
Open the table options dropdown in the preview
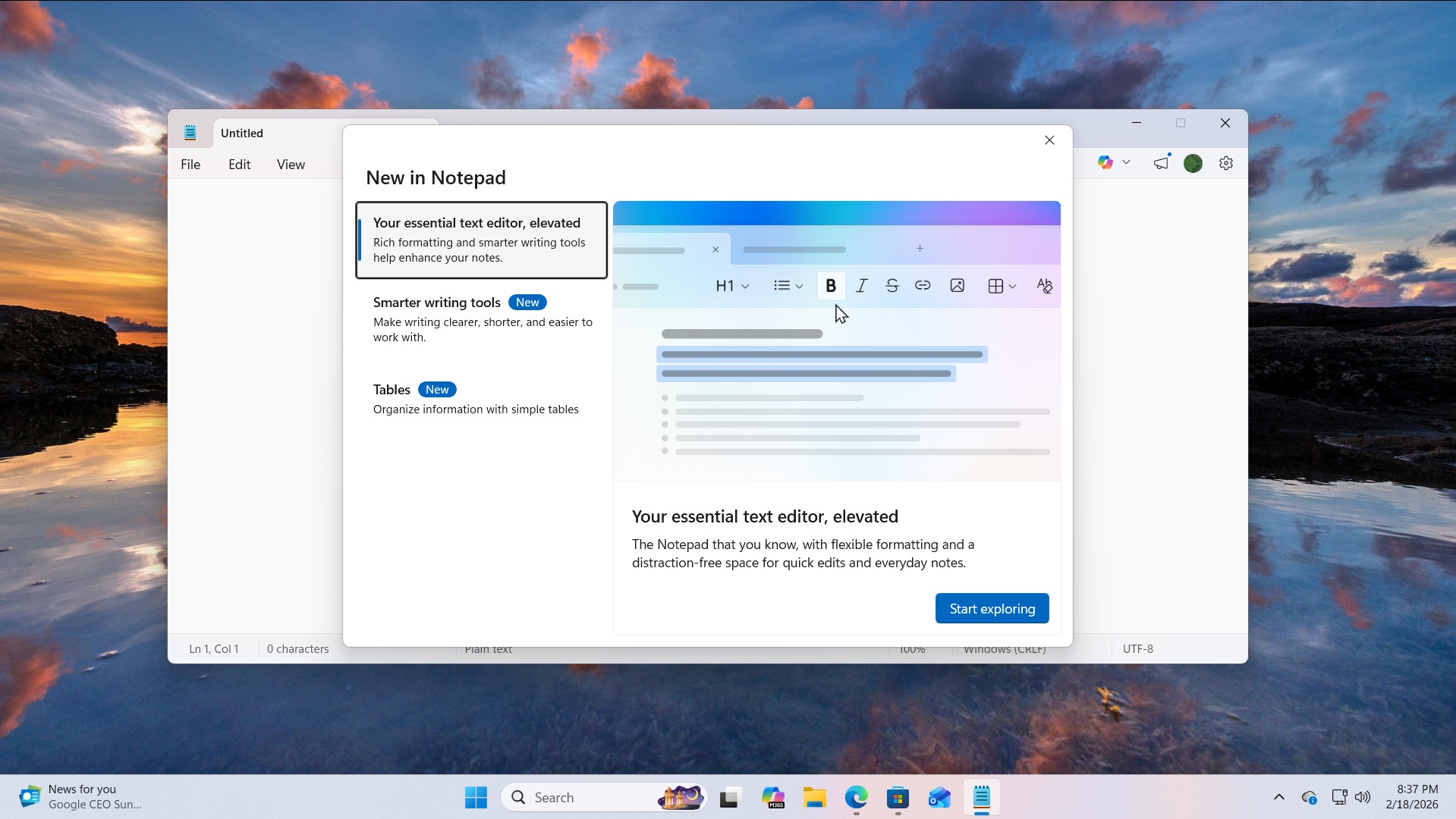1002,286
